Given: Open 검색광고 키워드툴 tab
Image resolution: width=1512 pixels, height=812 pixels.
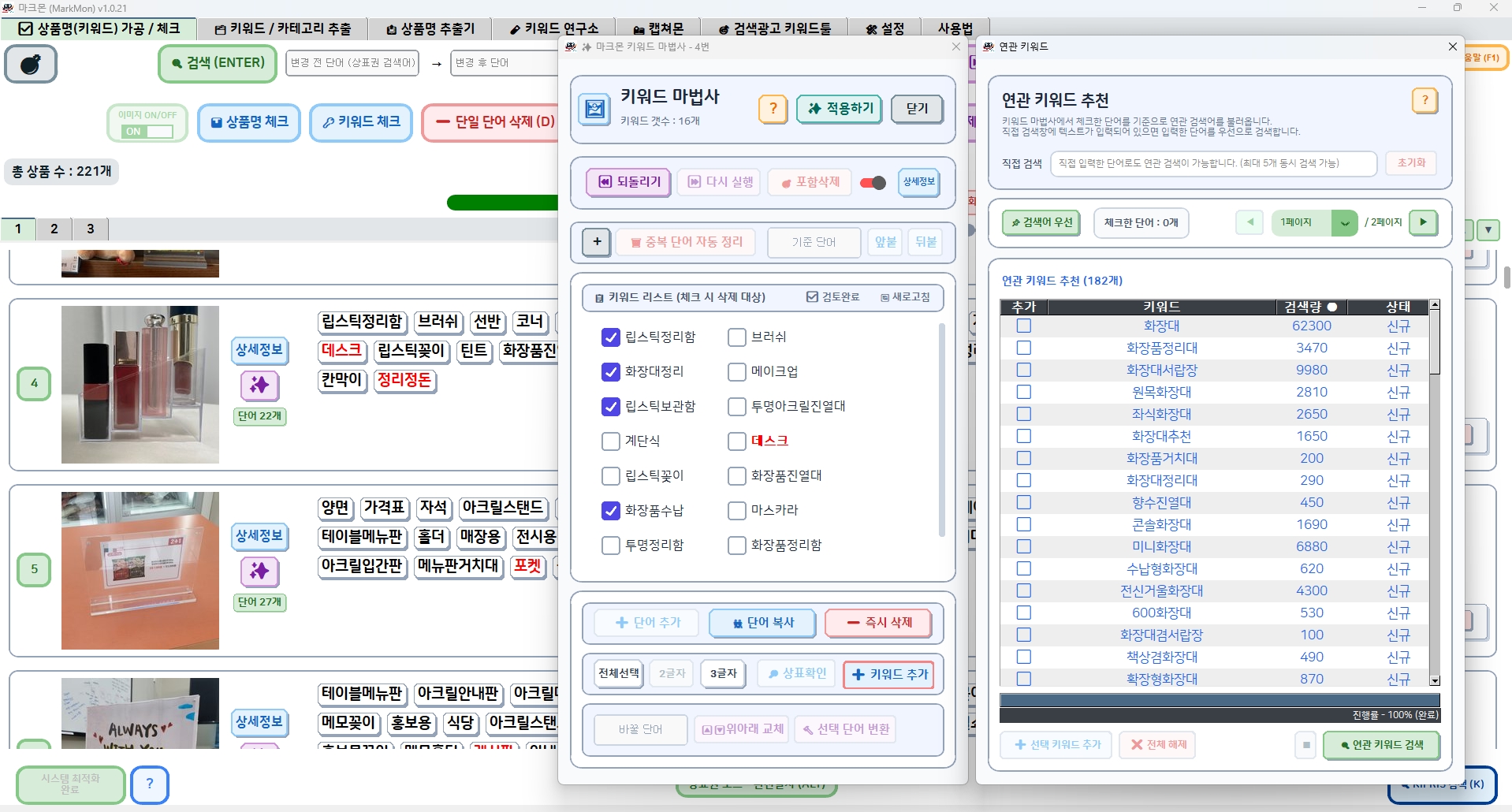Looking at the screenshot, I should pyautogui.click(x=775, y=29).
